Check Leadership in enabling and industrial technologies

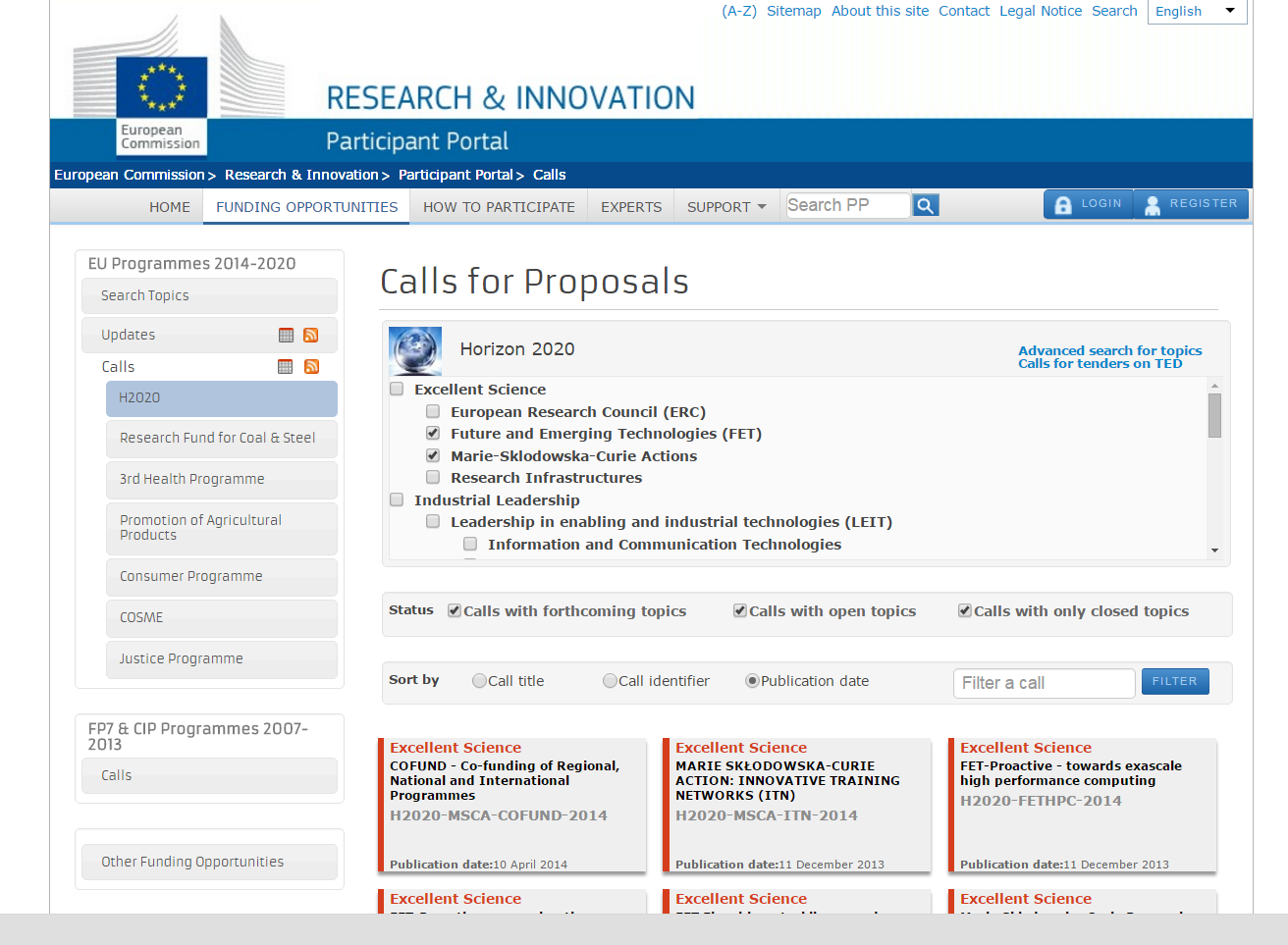[x=433, y=521]
